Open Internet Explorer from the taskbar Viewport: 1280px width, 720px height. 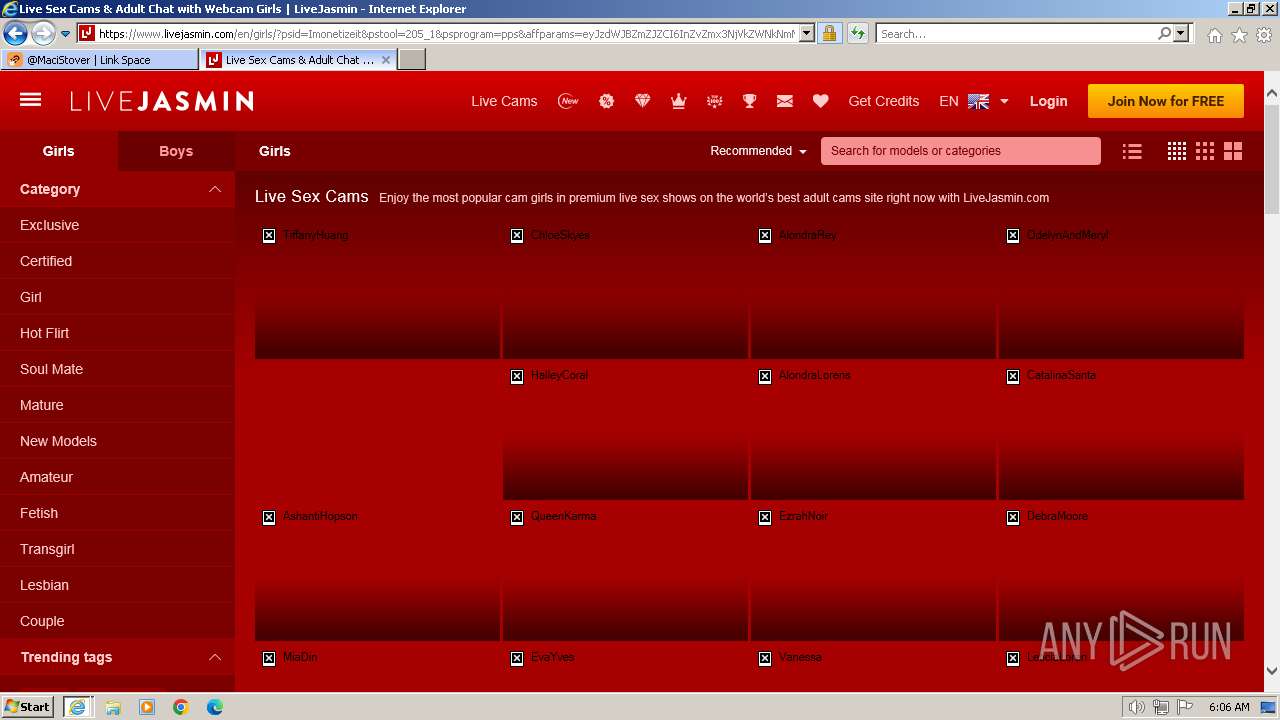click(77, 707)
